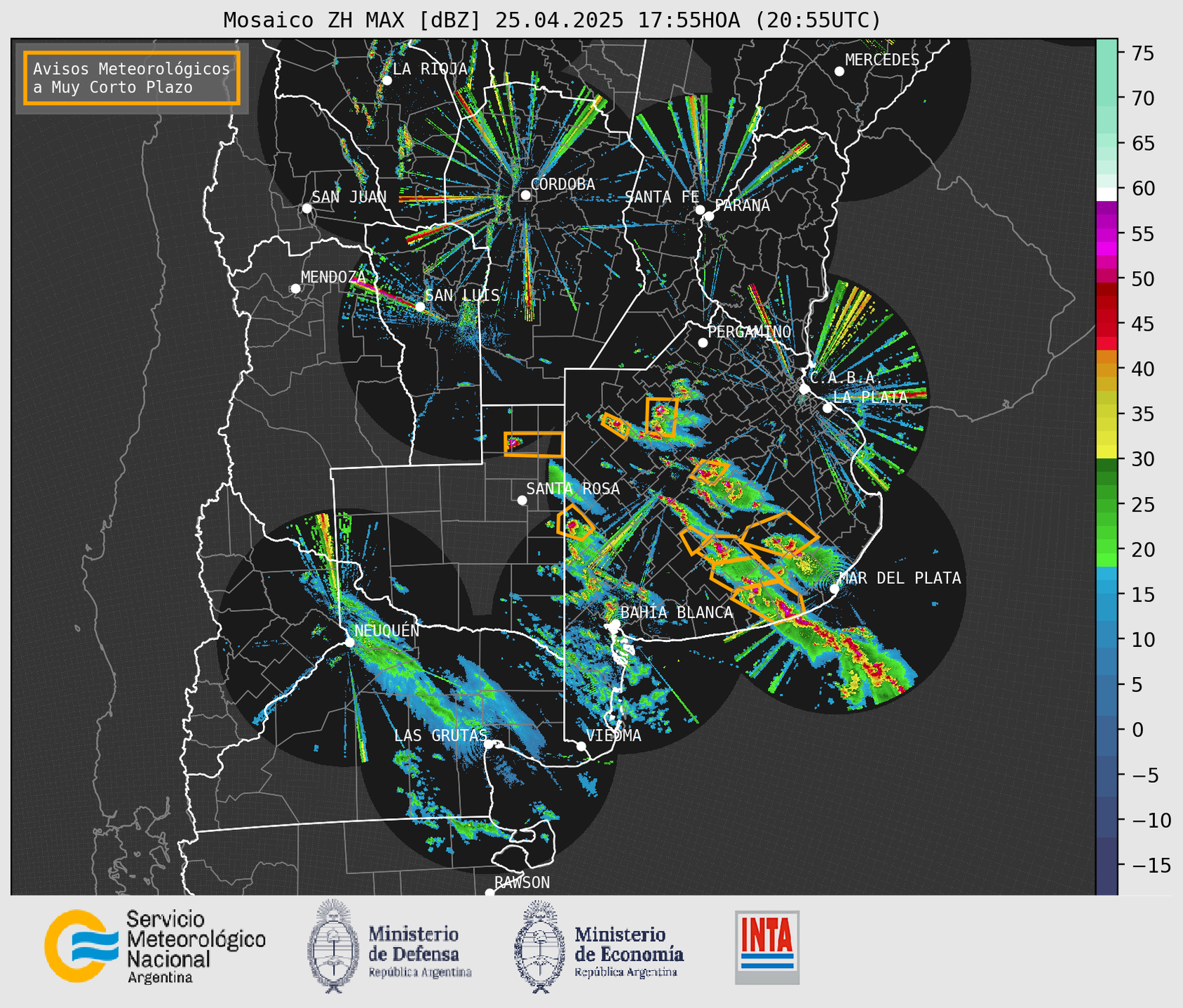The width and height of the screenshot is (1183, 1008).
Task: Click the PARANA city label
Action: click(x=742, y=205)
